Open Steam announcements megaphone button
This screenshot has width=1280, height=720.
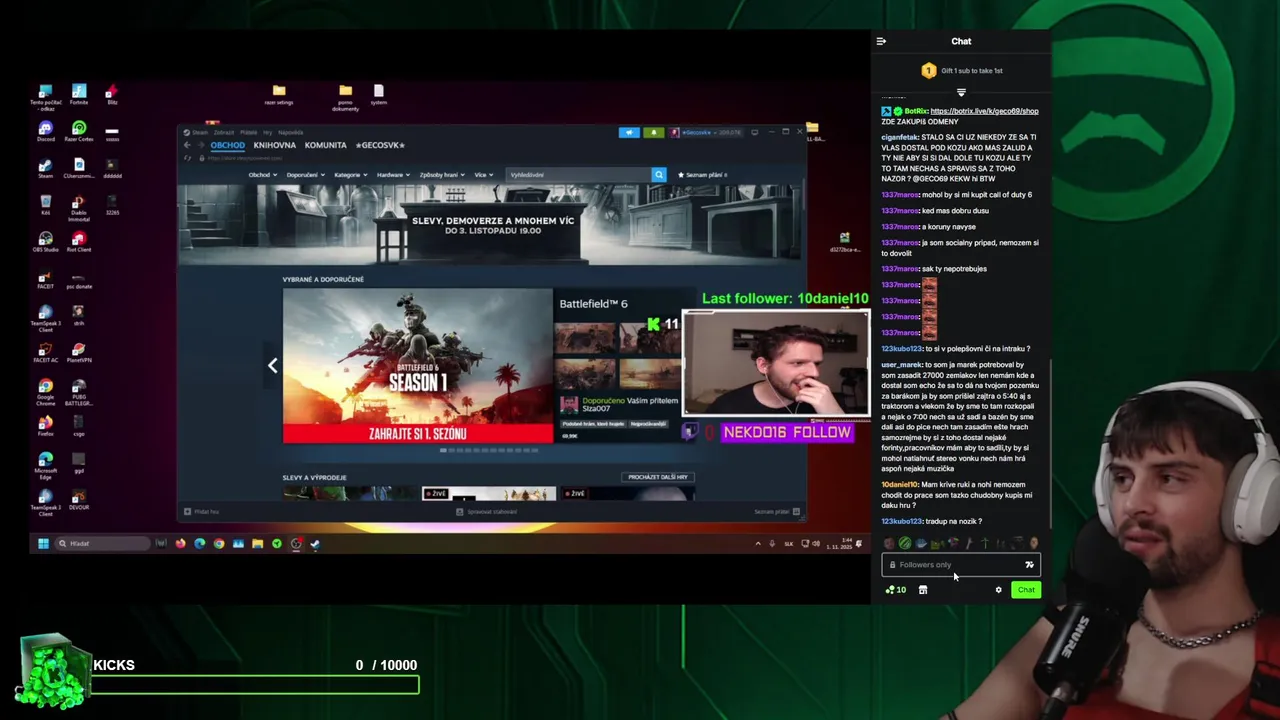629,132
